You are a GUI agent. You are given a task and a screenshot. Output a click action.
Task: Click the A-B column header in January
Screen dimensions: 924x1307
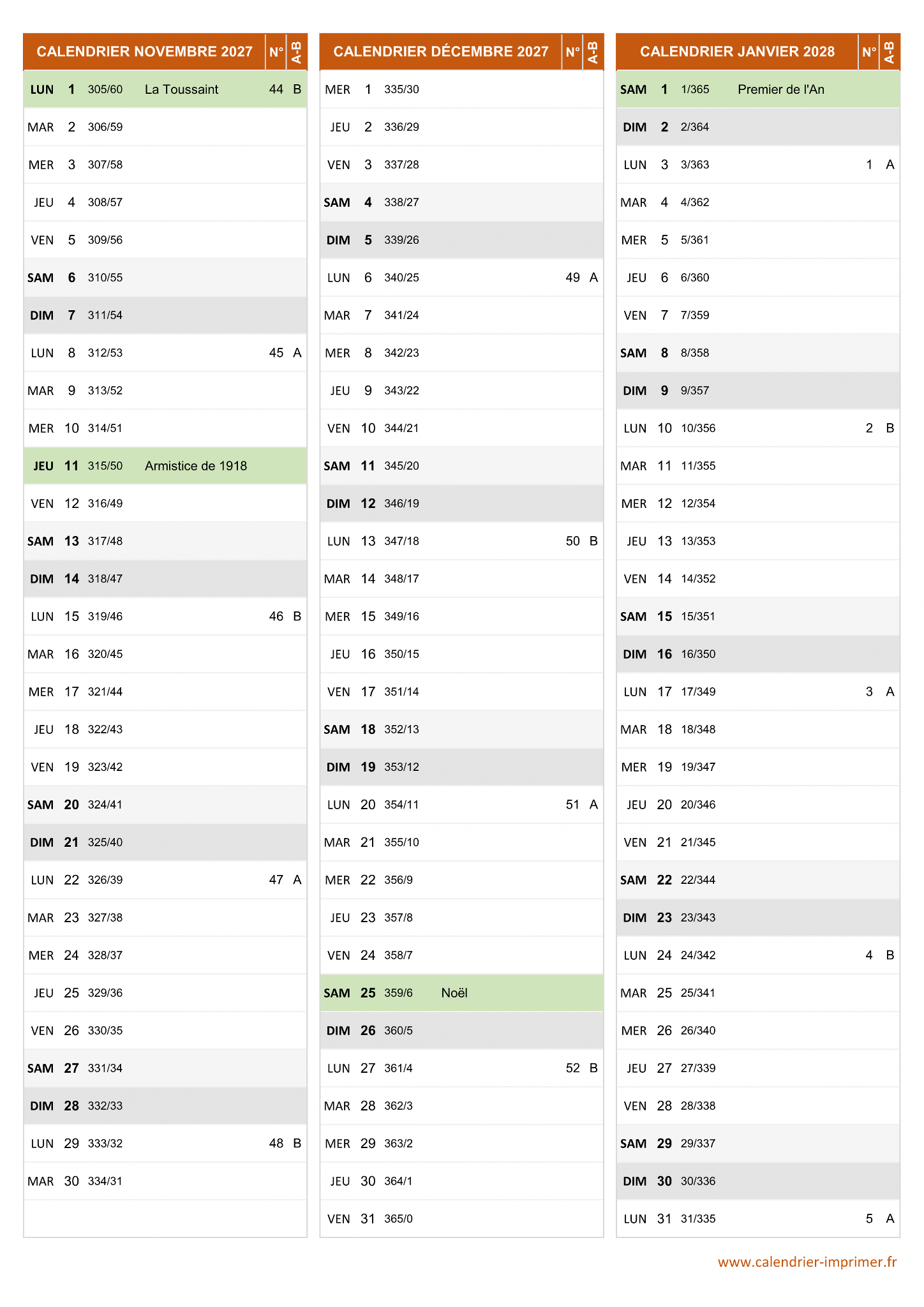pos(890,52)
